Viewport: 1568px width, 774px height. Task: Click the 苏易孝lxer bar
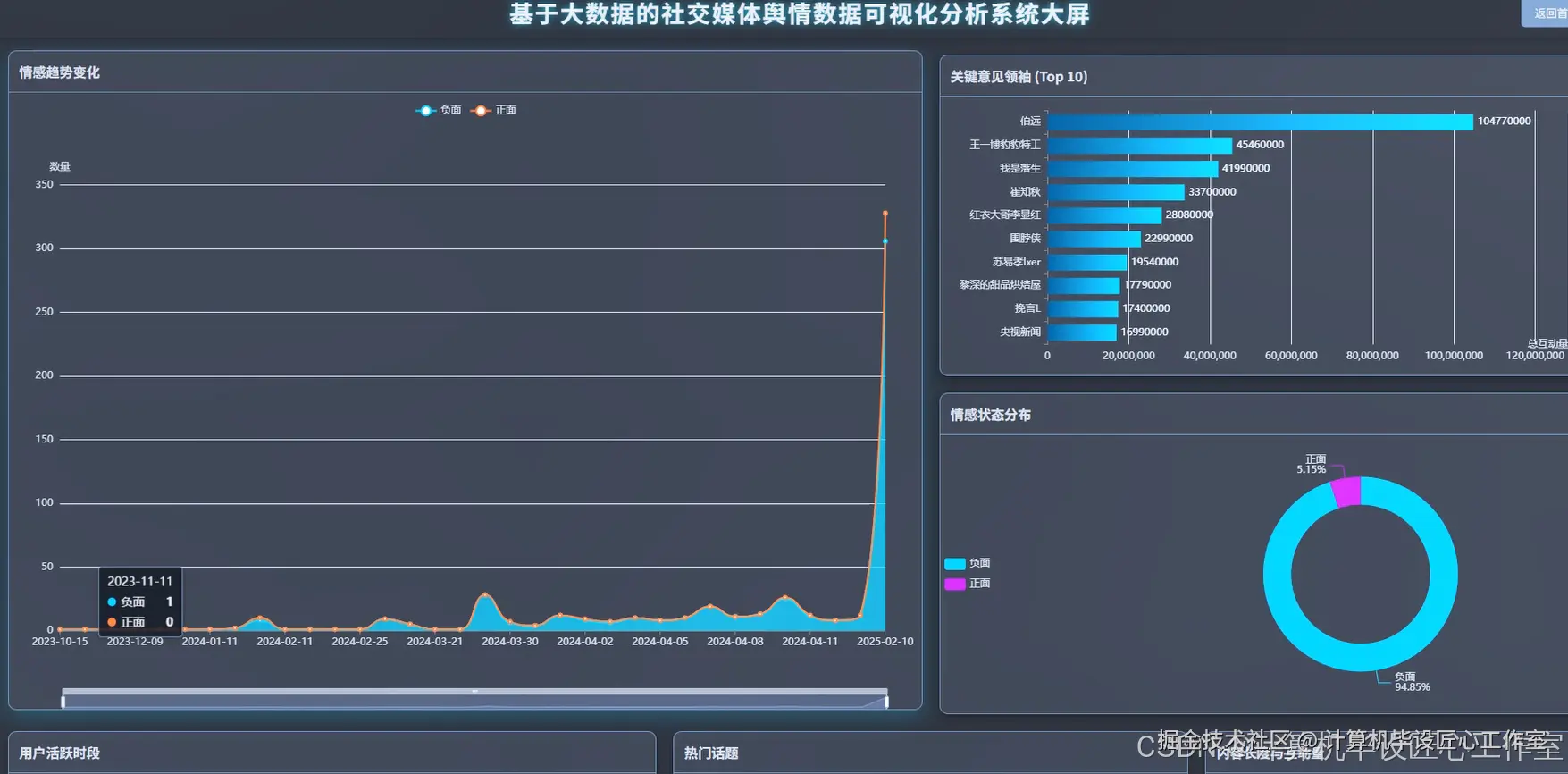(x=1086, y=262)
